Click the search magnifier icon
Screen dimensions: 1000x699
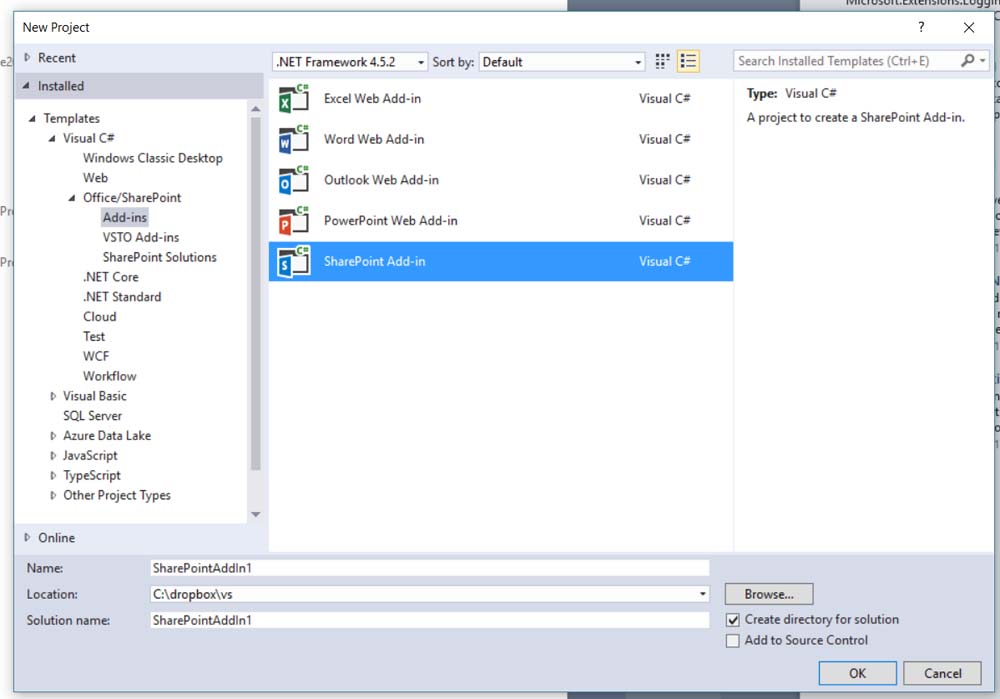click(x=967, y=61)
